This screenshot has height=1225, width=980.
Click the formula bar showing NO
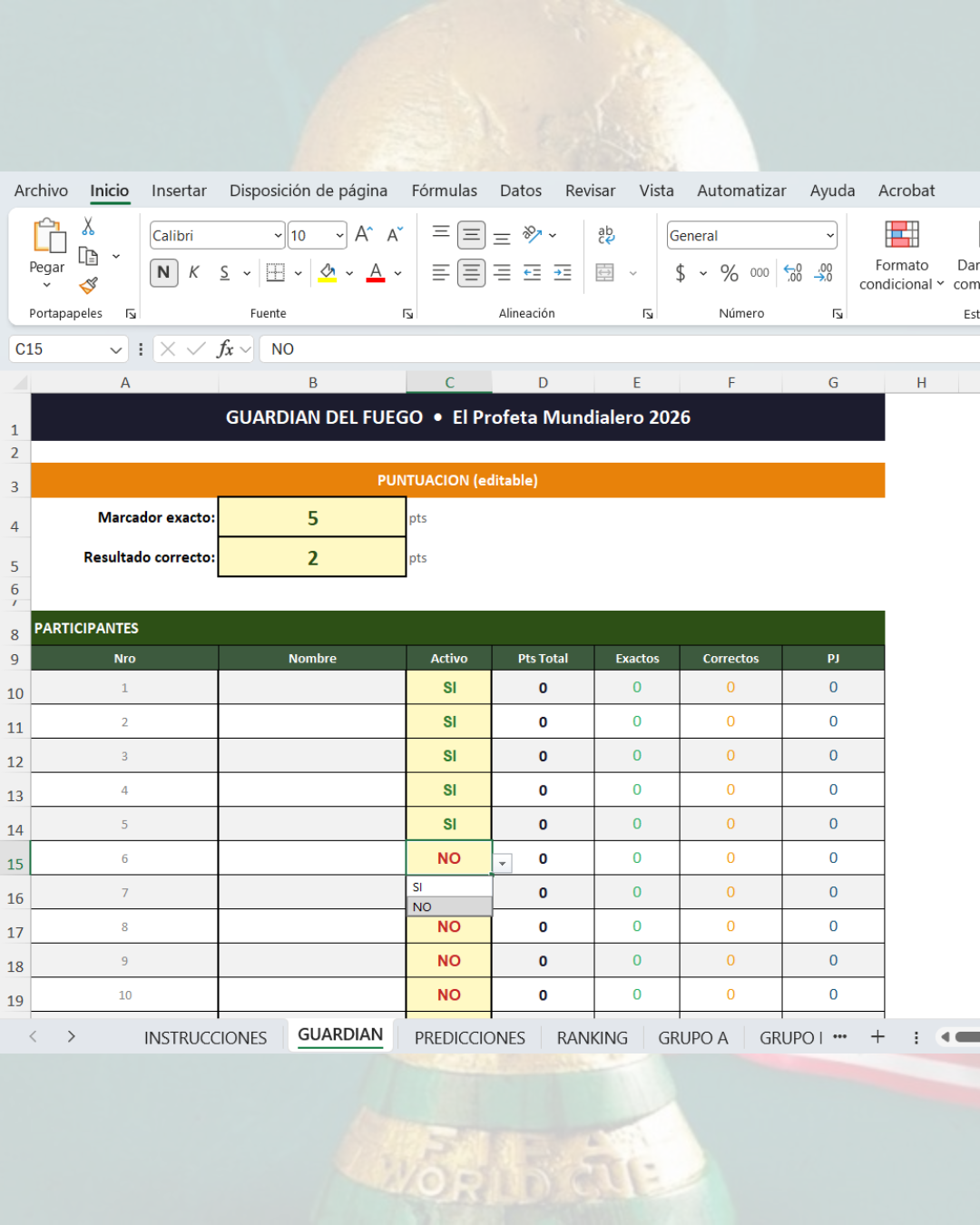coord(621,348)
